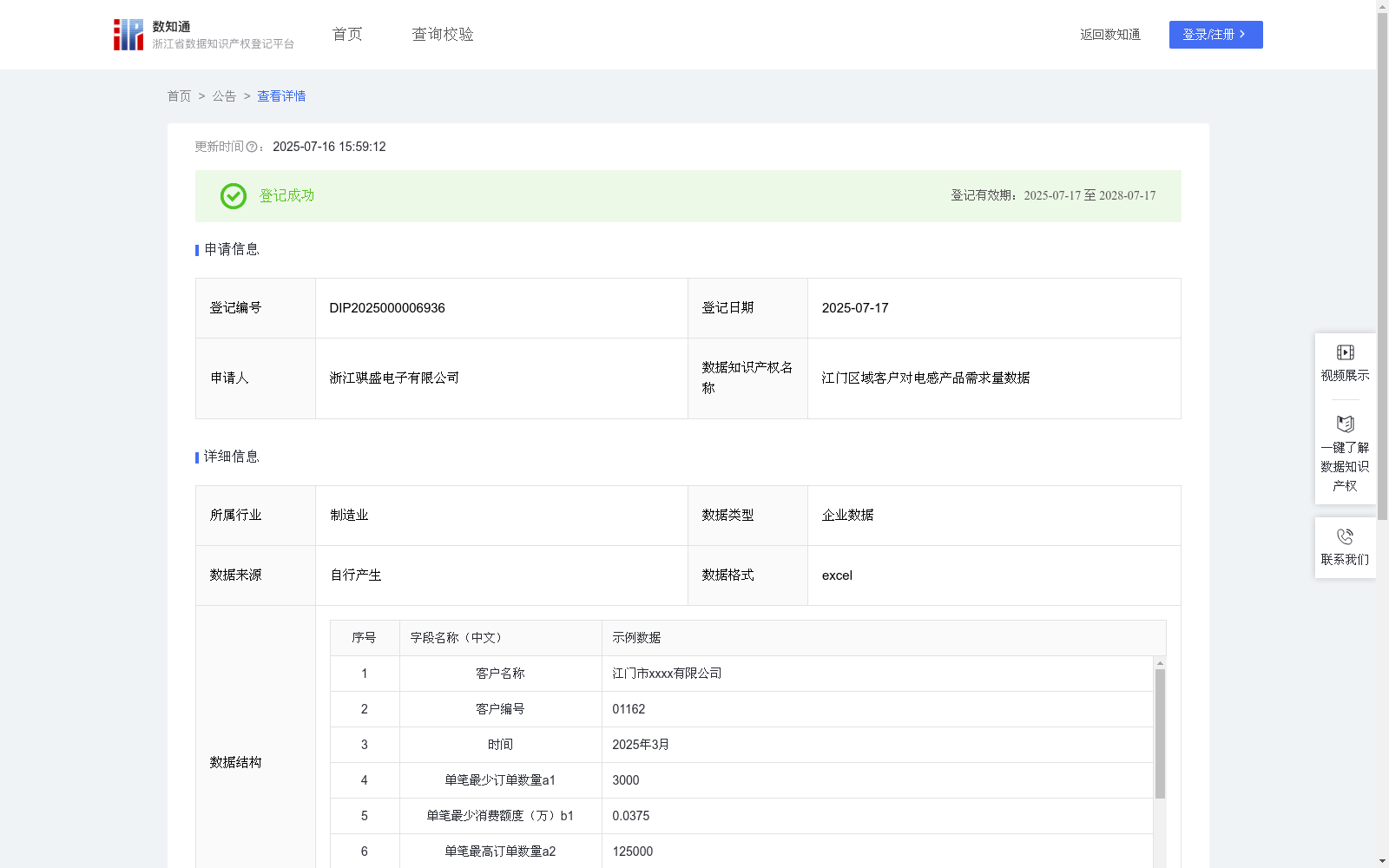Viewport: 1389px width, 868px height.
Task: Click the 客户编号 field row
Action: [742, 709]
